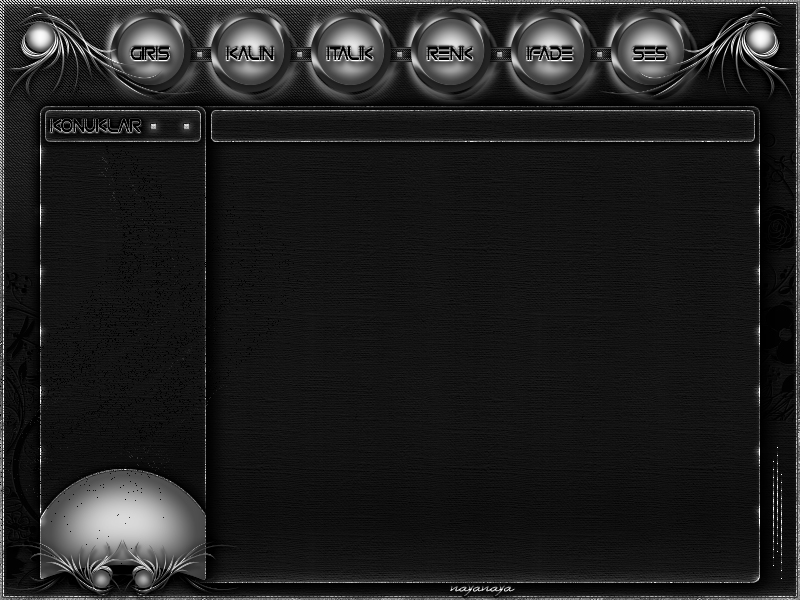Click the glowing orb in top-left corner

click(x=38, y=40)
